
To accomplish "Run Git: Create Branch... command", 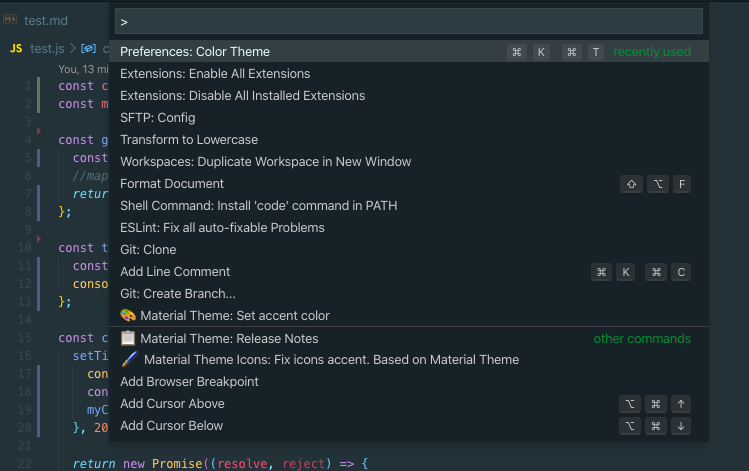I will tap(408, 293).
